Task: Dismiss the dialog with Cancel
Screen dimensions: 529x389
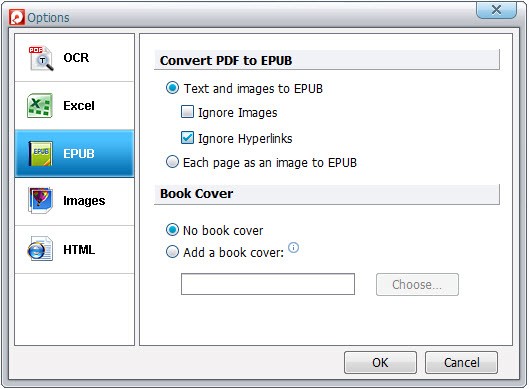Action: pyautogui.click(x=461, y=362)
